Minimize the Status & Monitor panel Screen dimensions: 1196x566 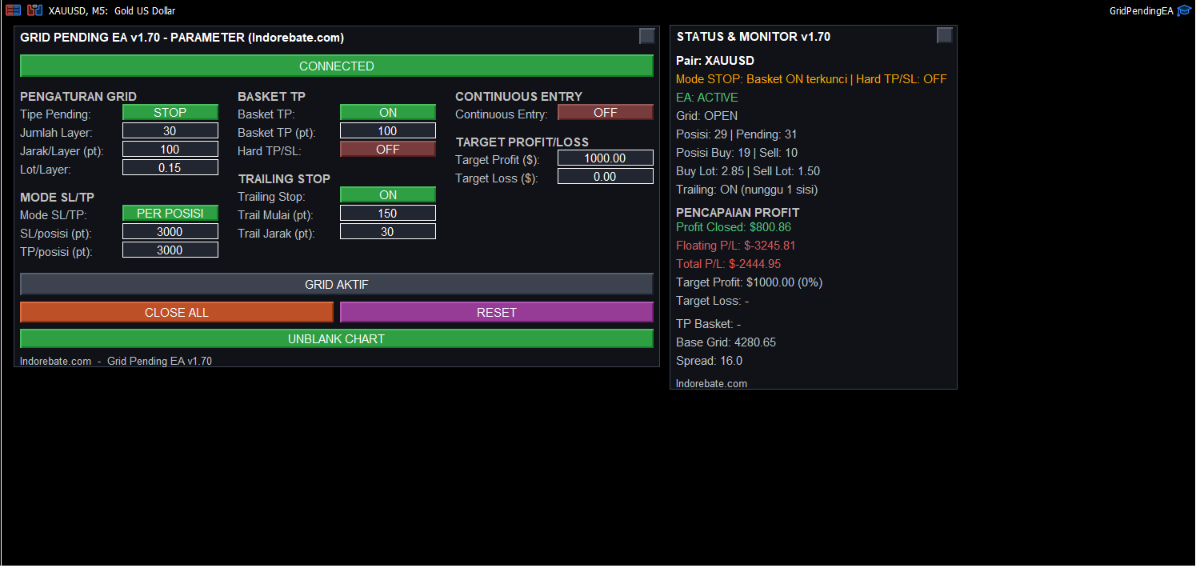point(944,35)
